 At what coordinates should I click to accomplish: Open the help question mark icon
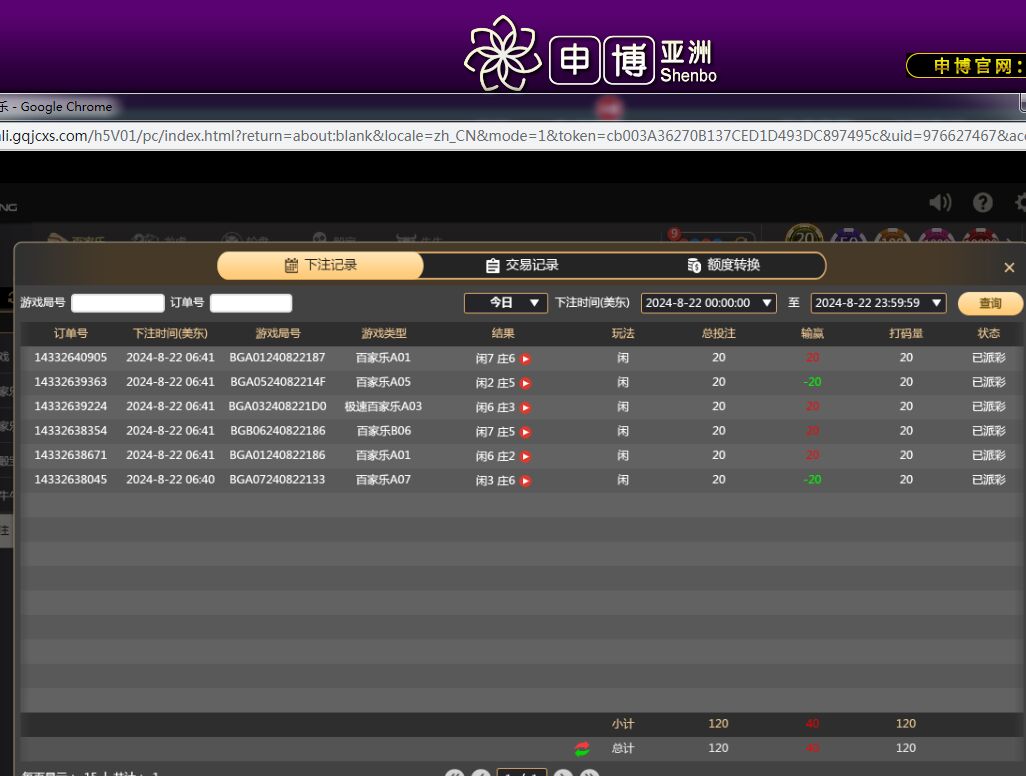pos(983,203)
